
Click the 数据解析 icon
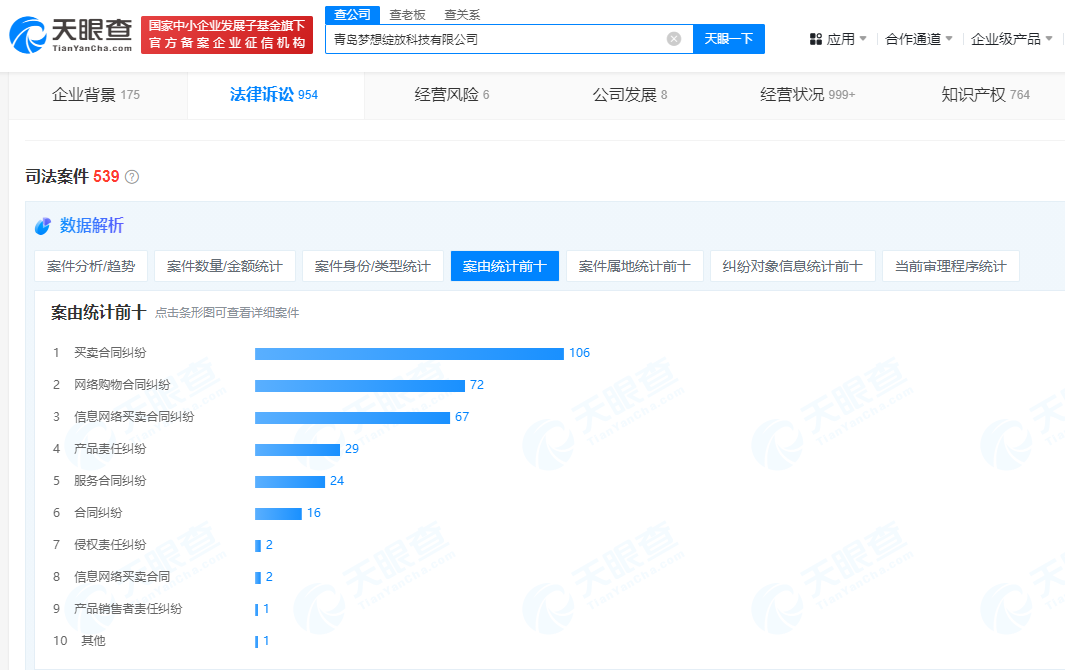43,226
